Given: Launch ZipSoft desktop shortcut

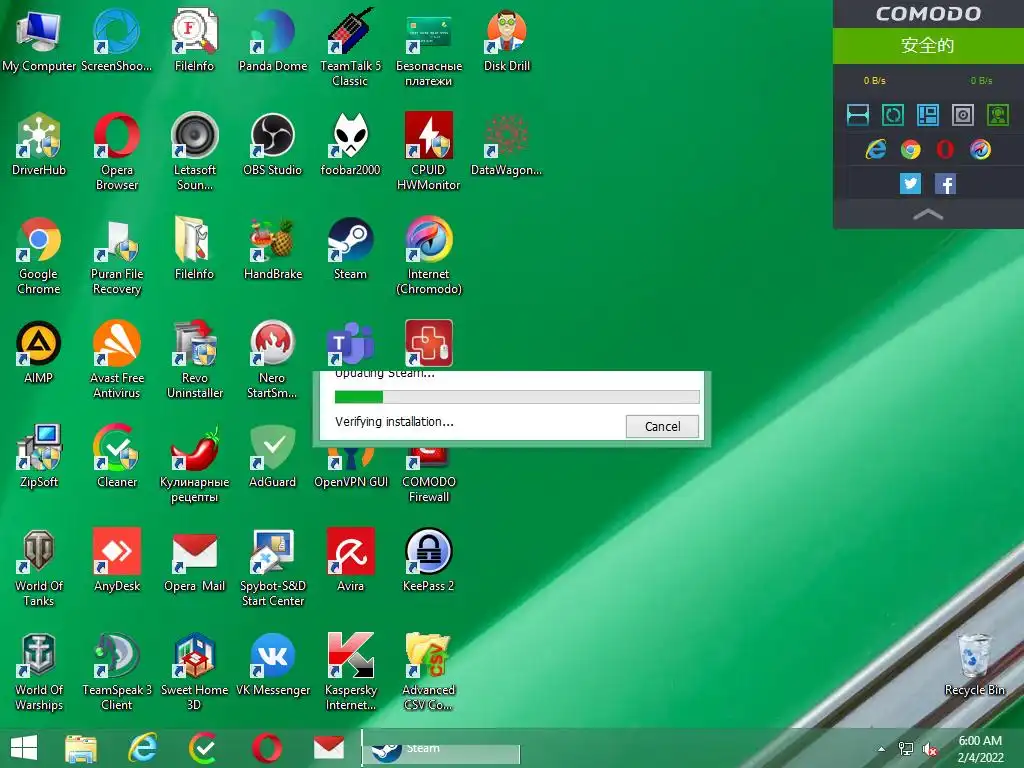Looking at the screenshot, I should click(39, 456).
